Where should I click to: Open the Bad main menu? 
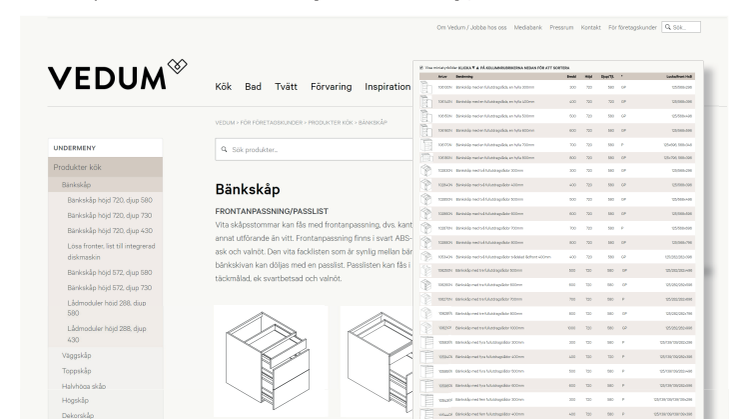tap(253, 87)
